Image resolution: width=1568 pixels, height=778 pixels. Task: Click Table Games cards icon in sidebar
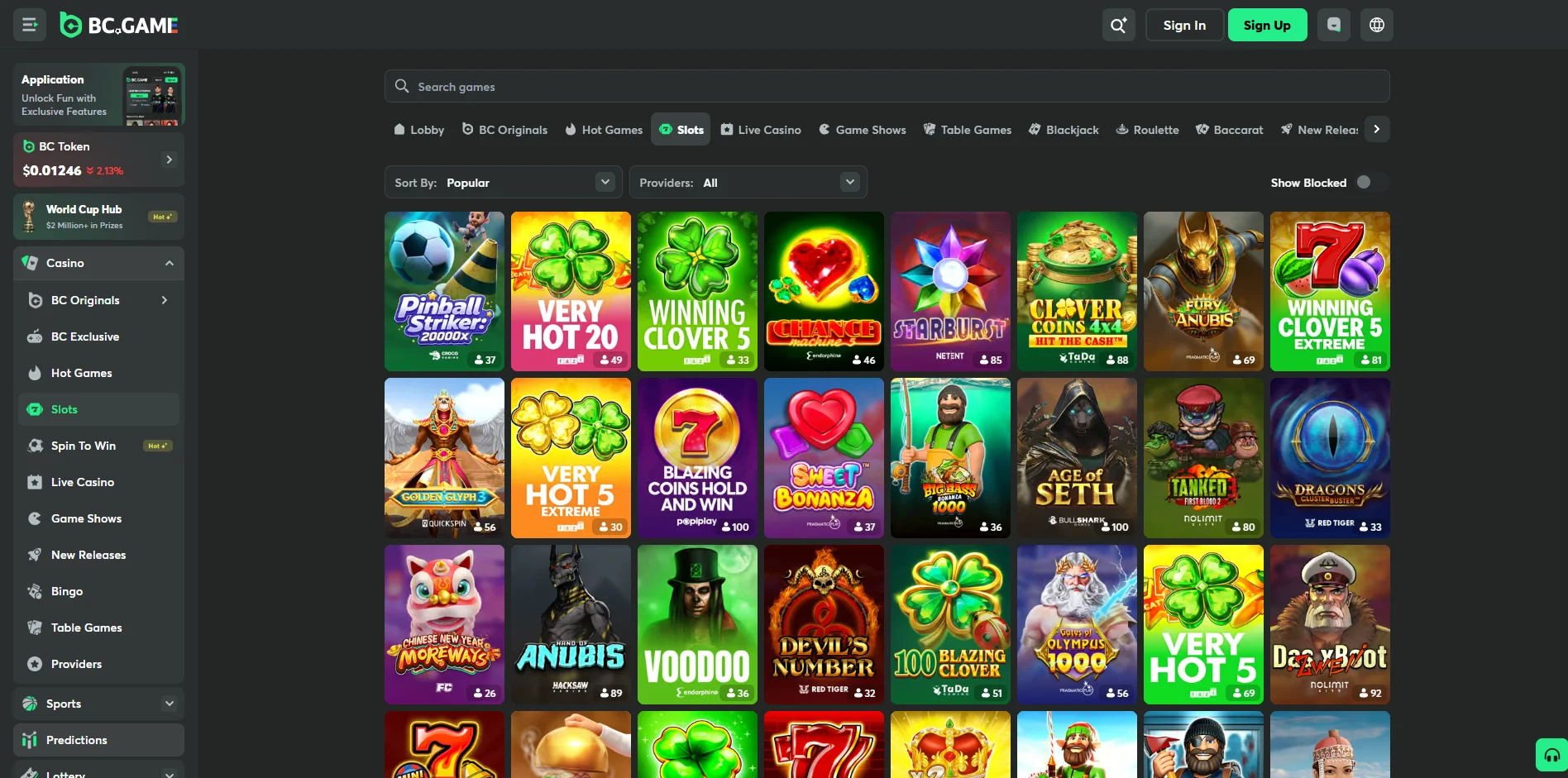click(35, 628)
